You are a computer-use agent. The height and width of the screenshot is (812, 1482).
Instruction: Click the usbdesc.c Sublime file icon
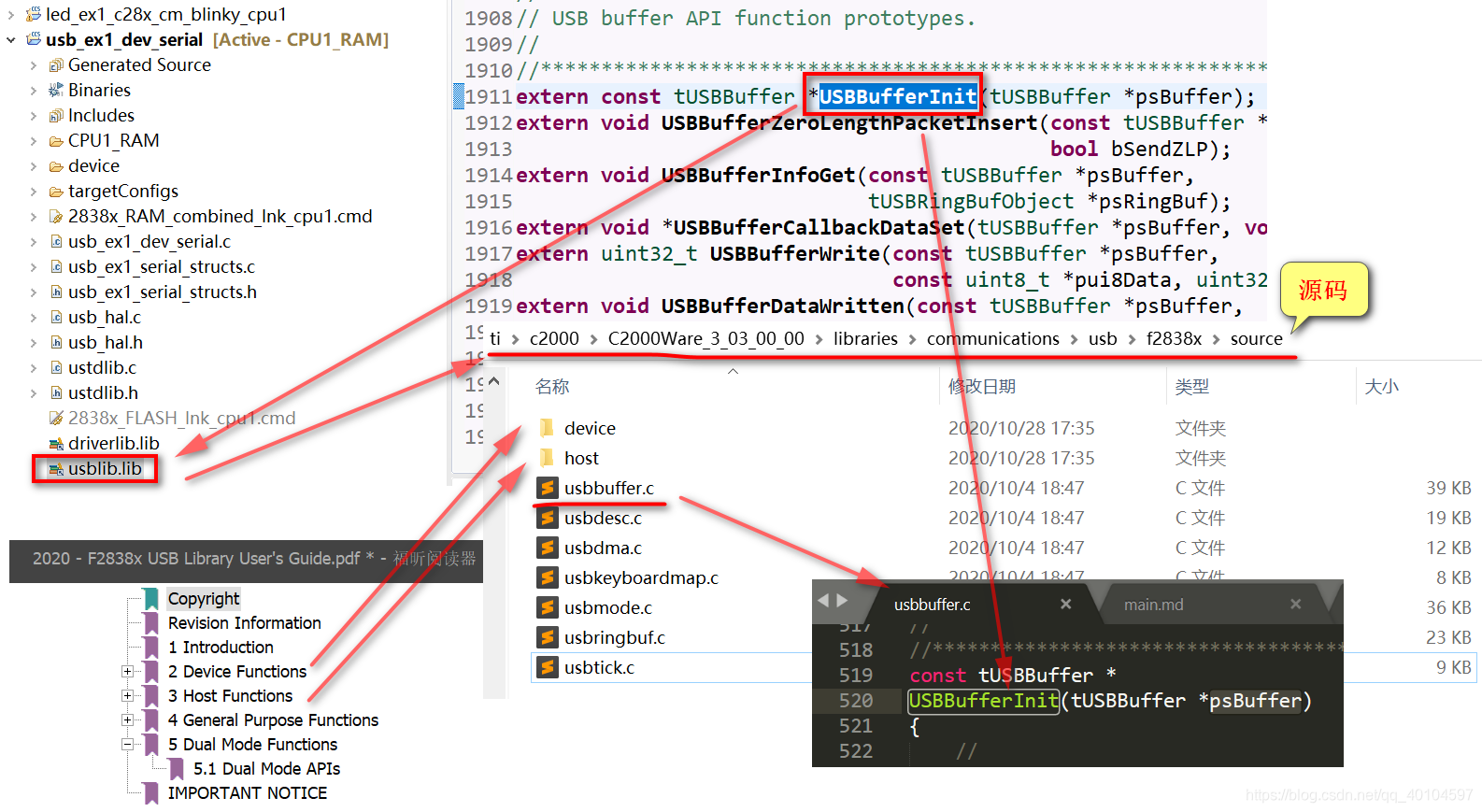(x=548, y=518)
